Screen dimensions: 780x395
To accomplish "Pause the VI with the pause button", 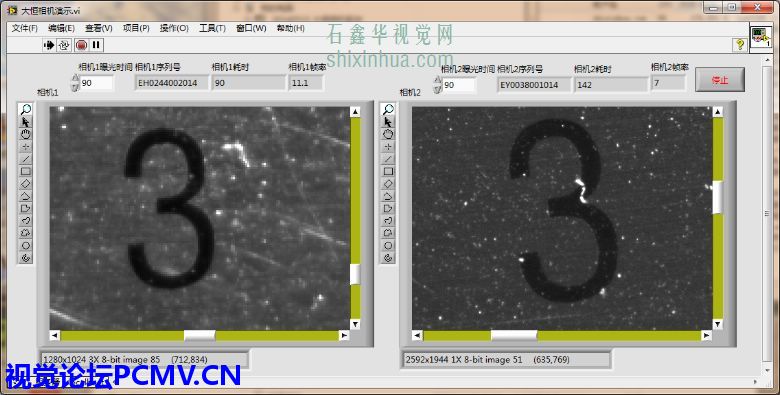I will point(97,45).
